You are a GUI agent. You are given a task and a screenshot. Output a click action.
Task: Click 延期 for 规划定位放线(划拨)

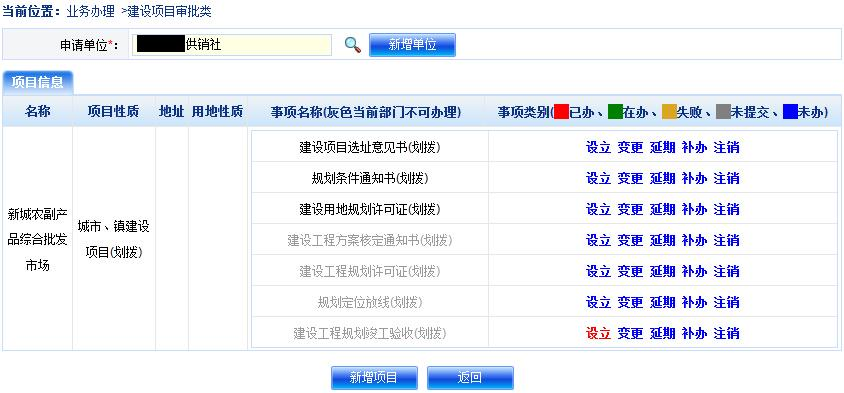pyautogui.click(x=662, y=302)
